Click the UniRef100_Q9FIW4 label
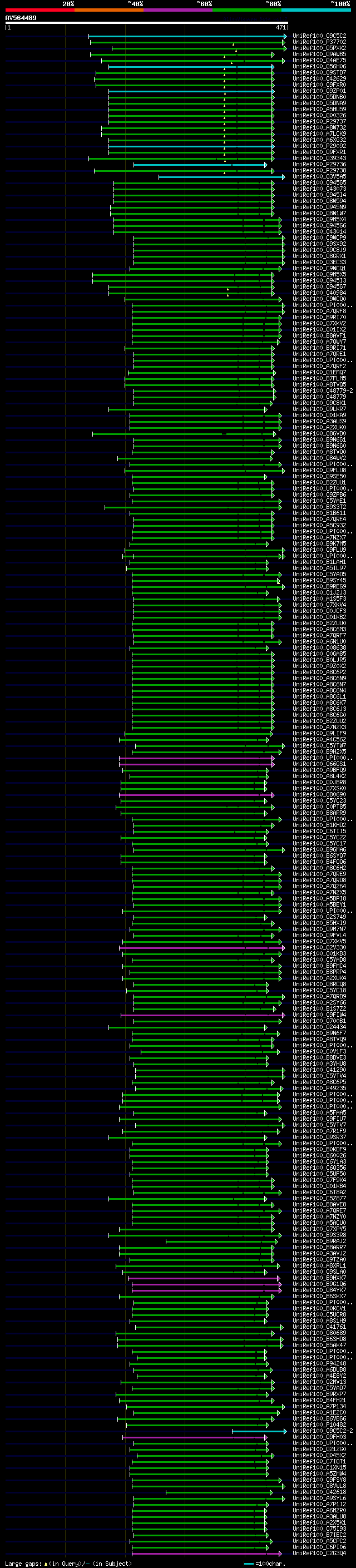356x1568 pixels. [319, 1015]
